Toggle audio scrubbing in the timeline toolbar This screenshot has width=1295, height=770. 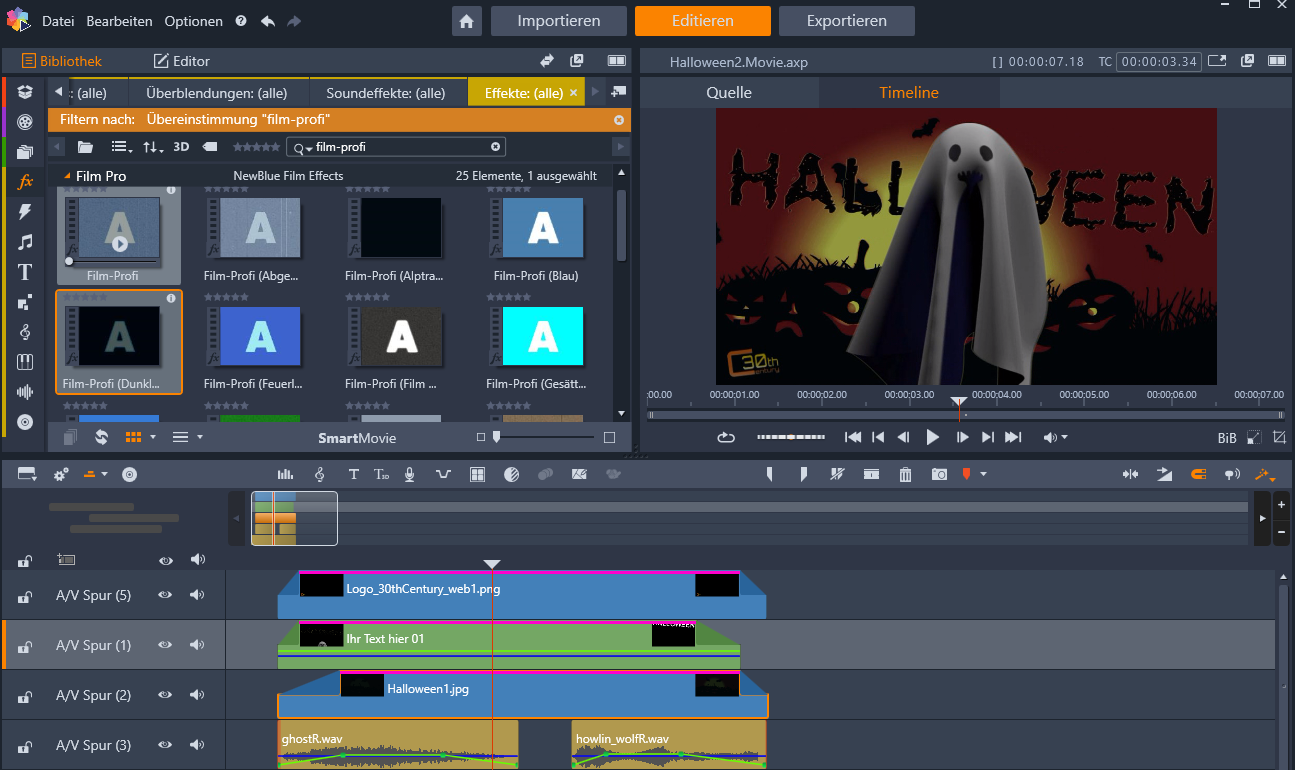click(x=1232, y=474)
